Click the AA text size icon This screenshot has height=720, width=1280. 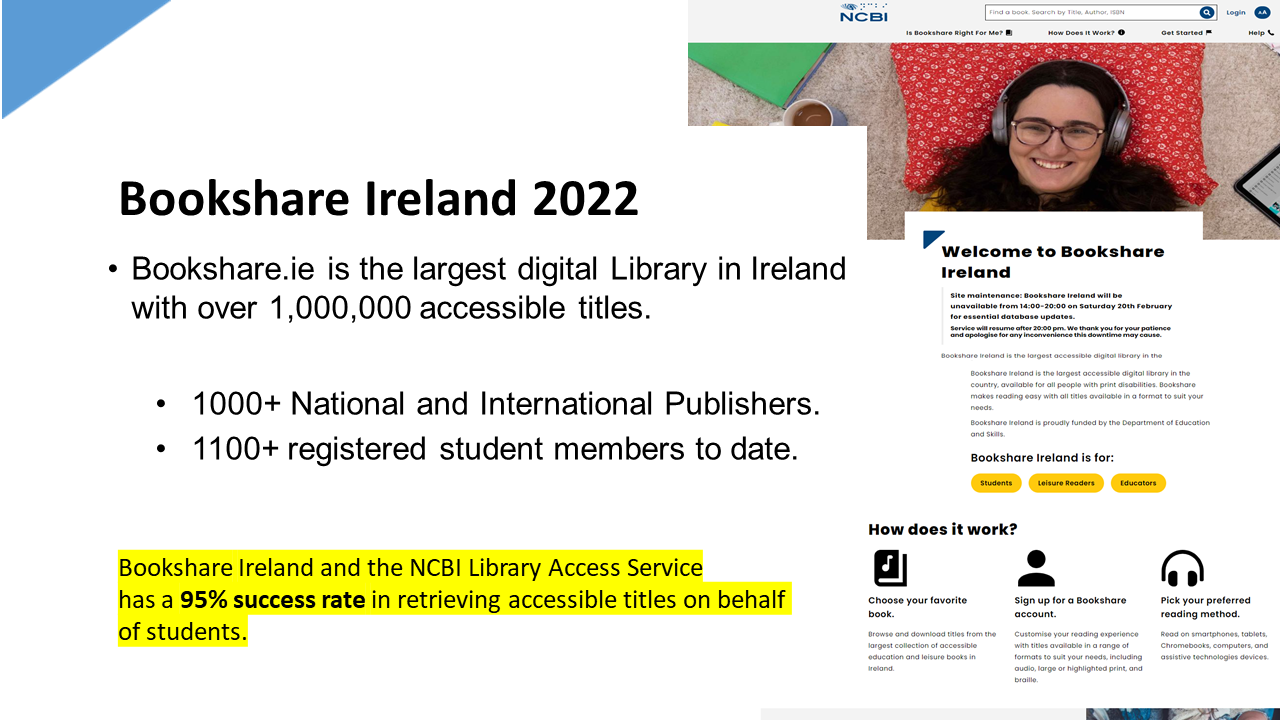coord(1262,13)
